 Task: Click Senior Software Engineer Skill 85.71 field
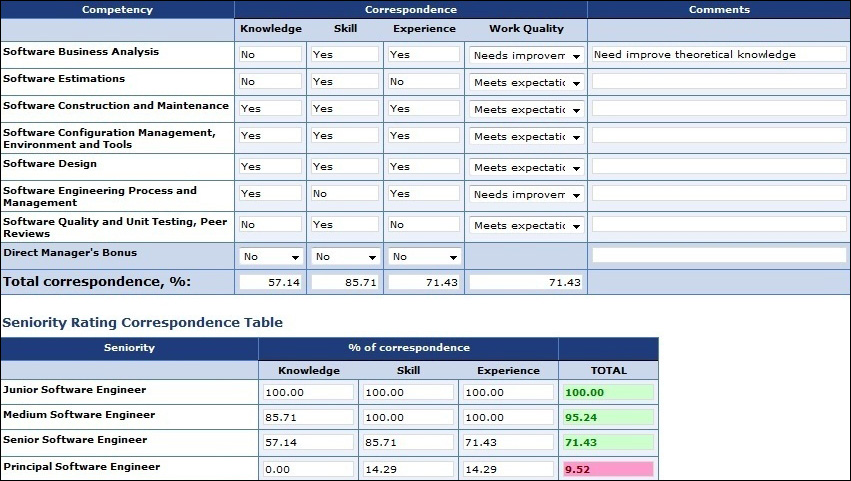coord(408,442)
